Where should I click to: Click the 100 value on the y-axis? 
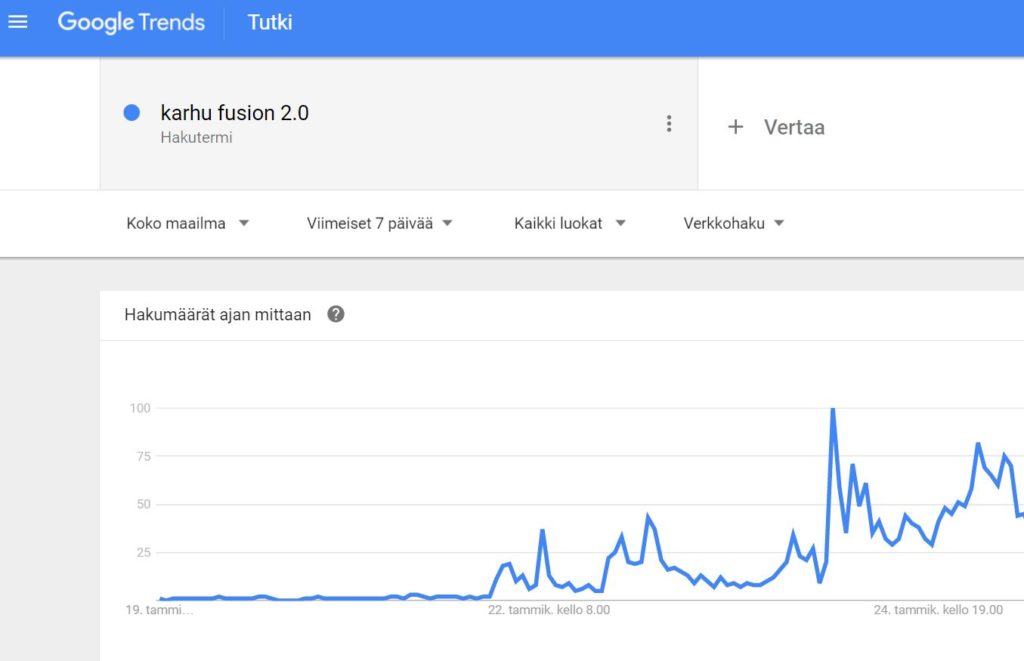pyautogui.click(x=140, y=408)
